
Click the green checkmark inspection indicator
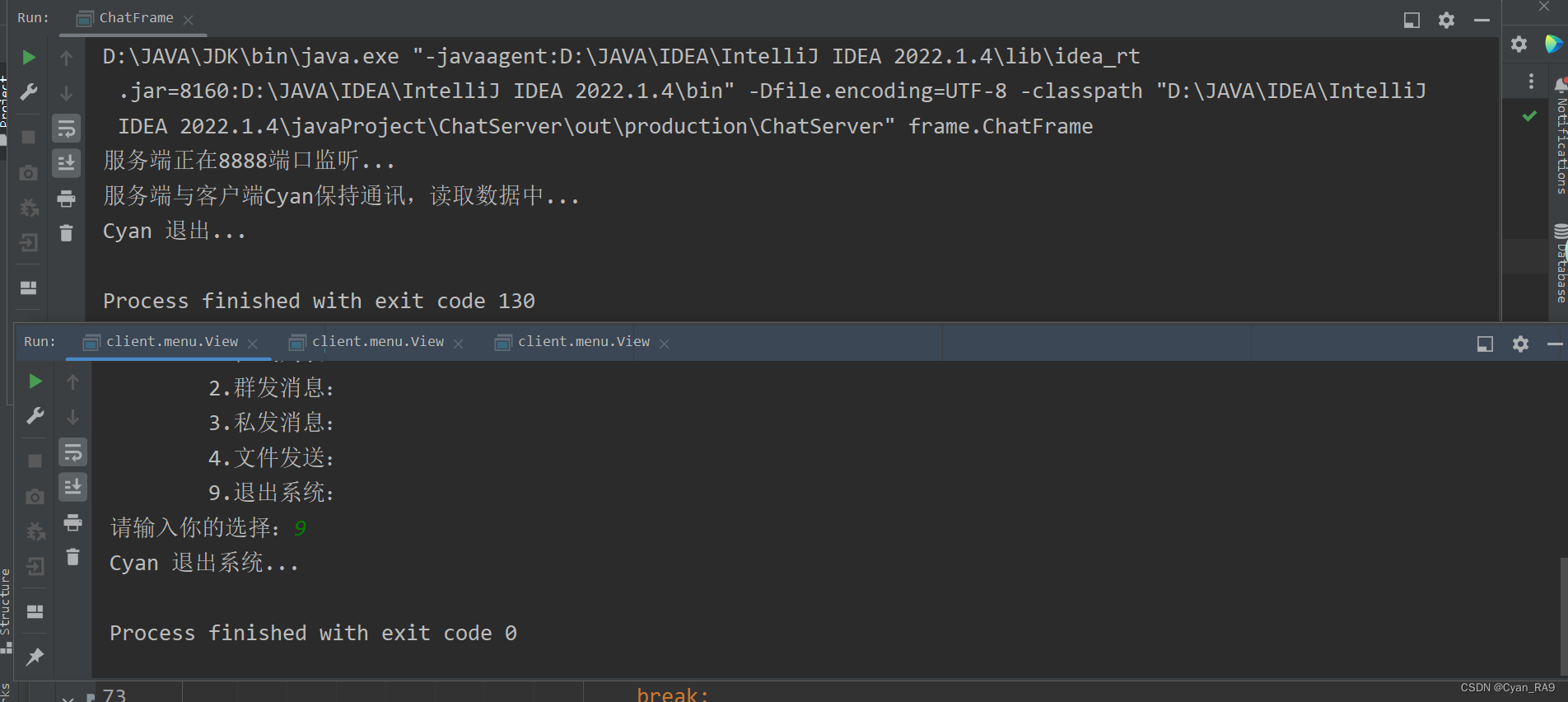point(1529,116)
